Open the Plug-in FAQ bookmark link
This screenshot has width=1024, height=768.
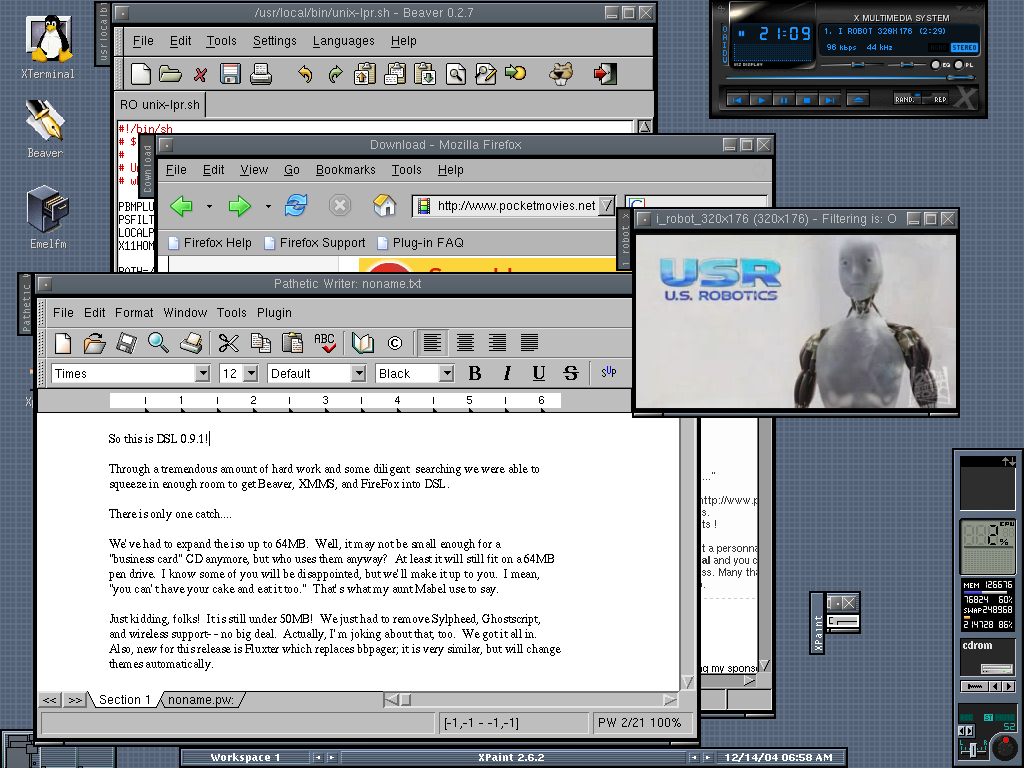tap(421, 243)
